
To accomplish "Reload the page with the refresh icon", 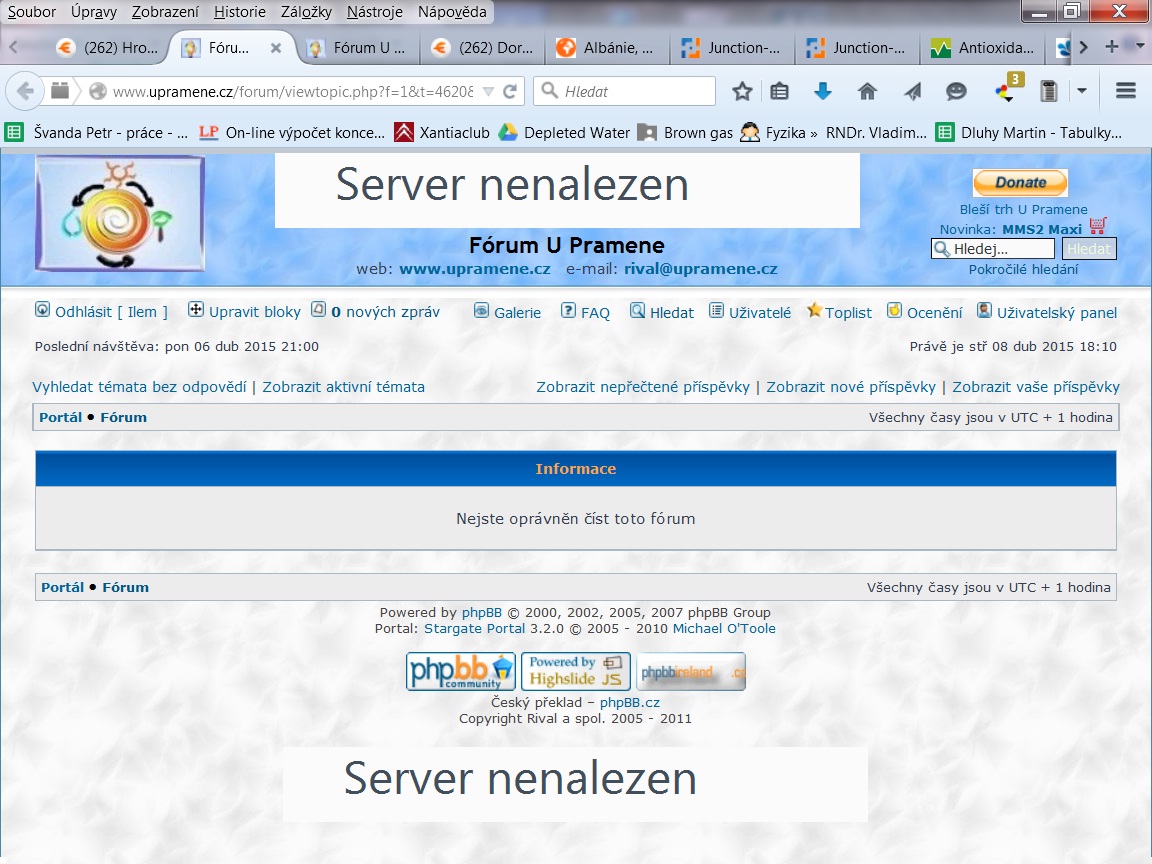I will [x=510, y=91].
